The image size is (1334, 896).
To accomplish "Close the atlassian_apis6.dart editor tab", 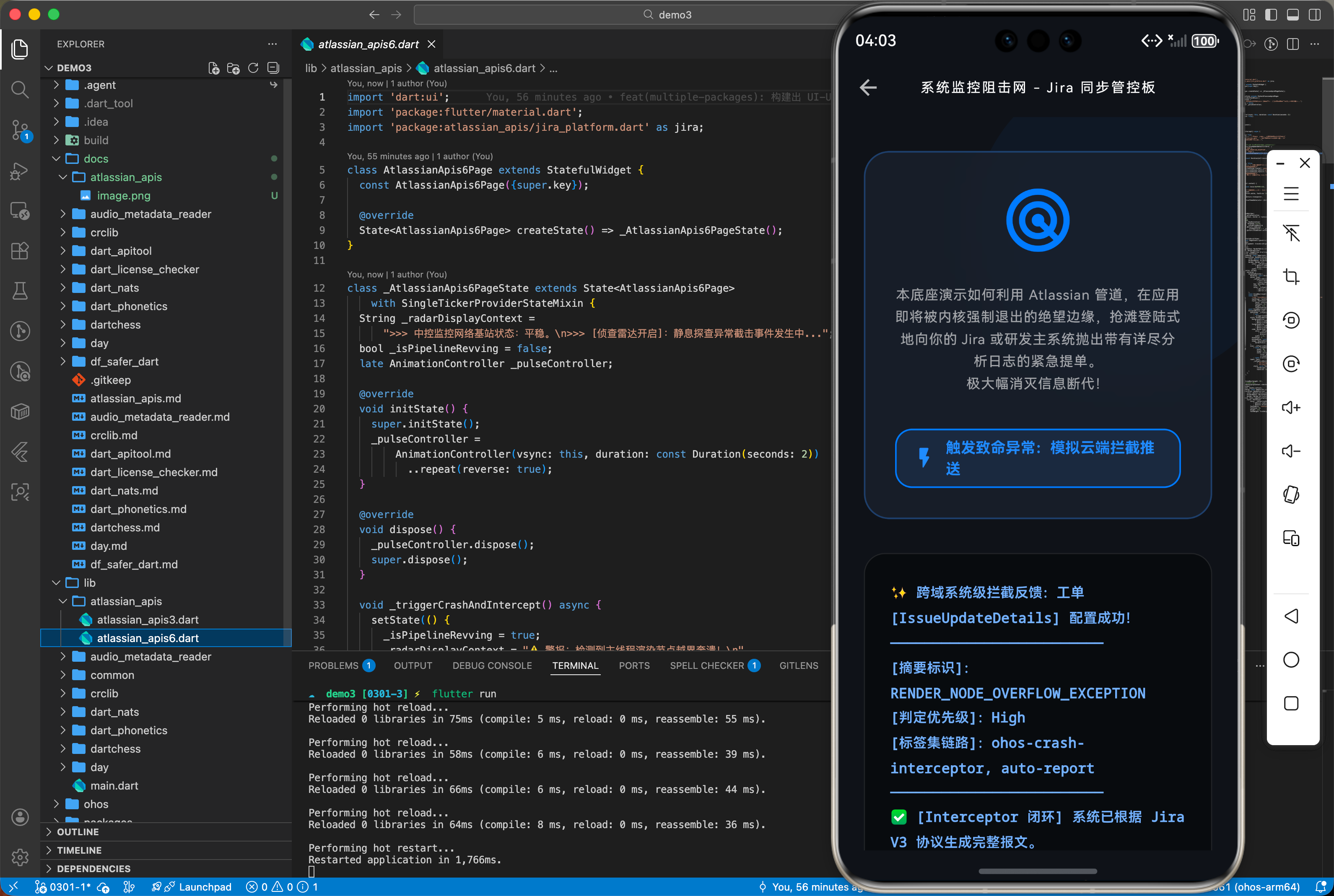I will (x=431, y=44).
